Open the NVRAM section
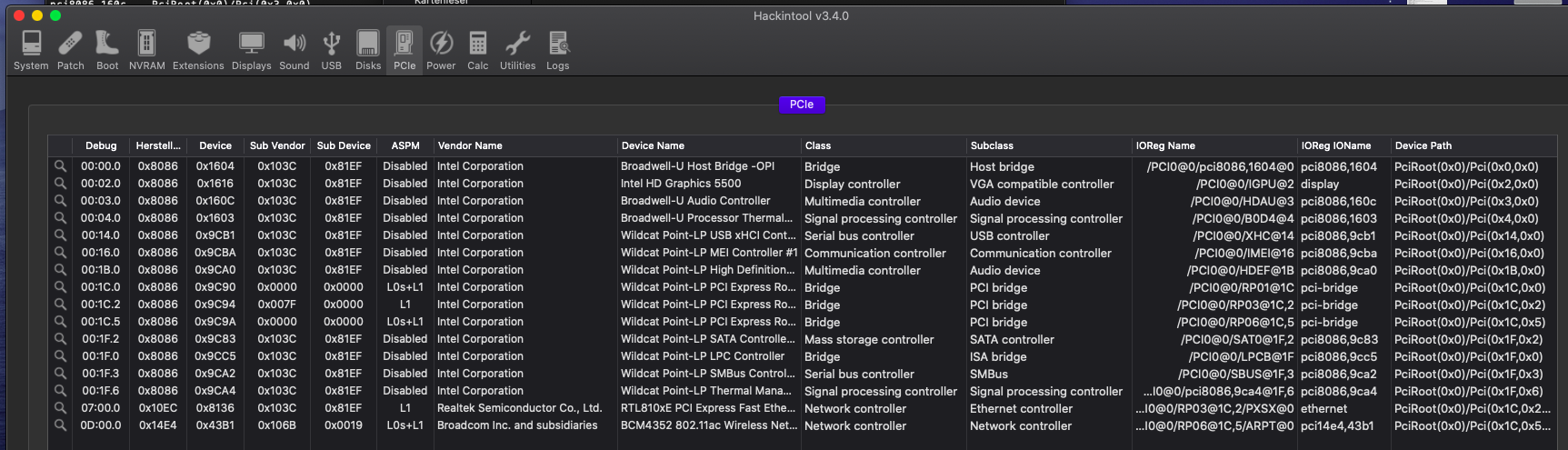Screen dimensions: 1568x450 [146, 49]
